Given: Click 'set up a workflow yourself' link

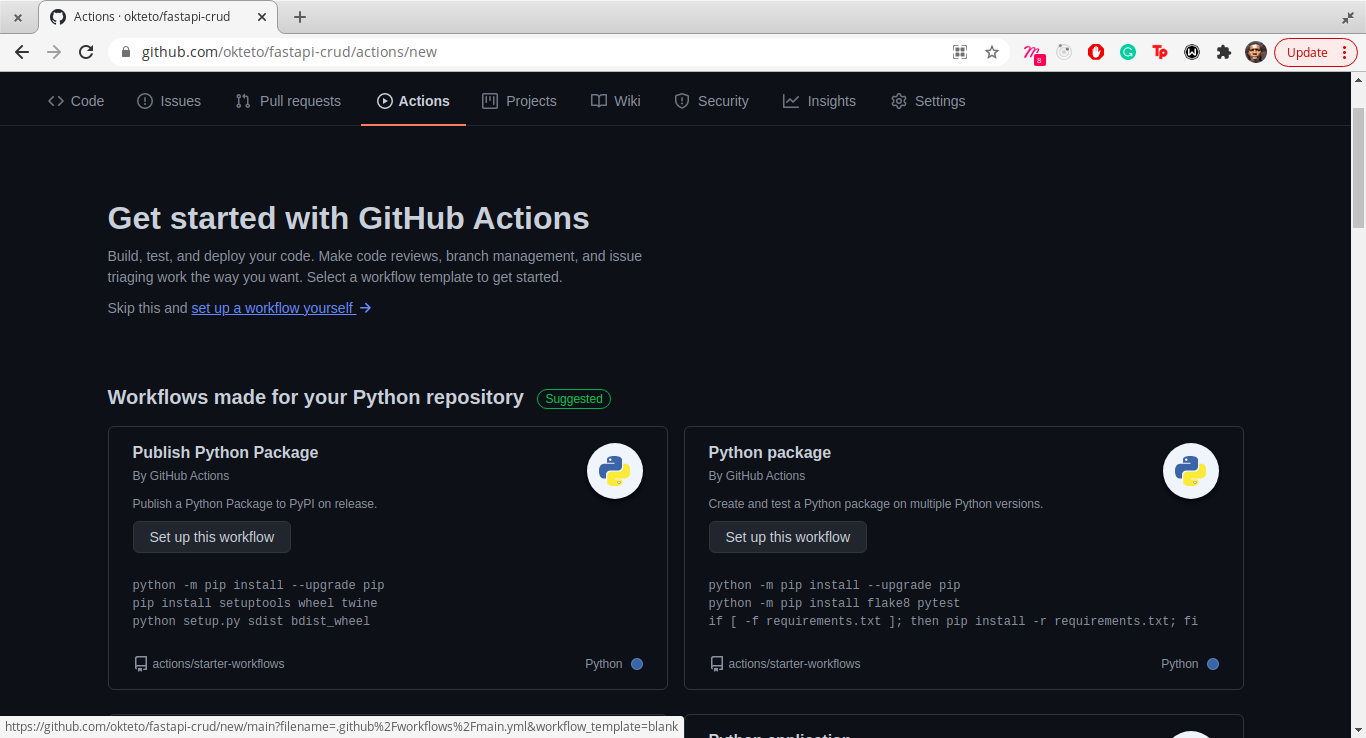Looking at the screenshot, I should (281, 308).
